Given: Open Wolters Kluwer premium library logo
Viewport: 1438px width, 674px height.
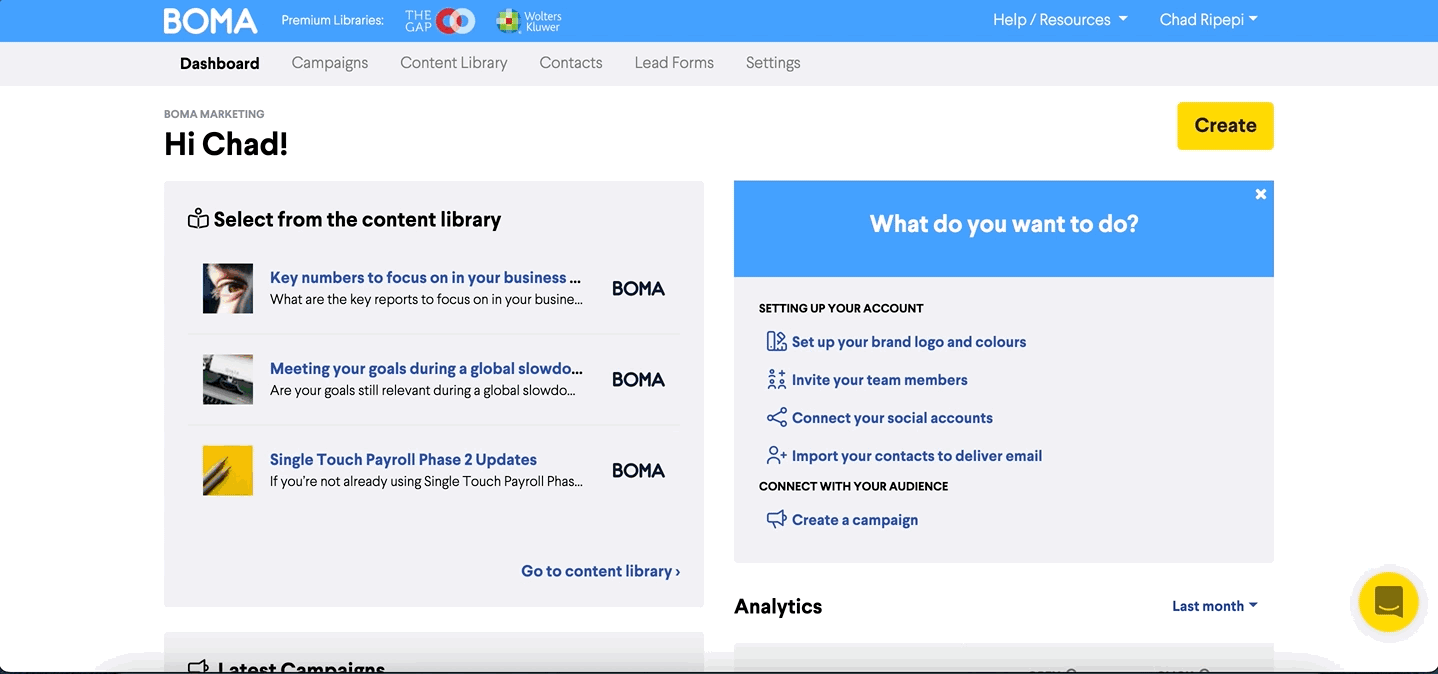Looking at the screenshot, I should click(530, 20).
